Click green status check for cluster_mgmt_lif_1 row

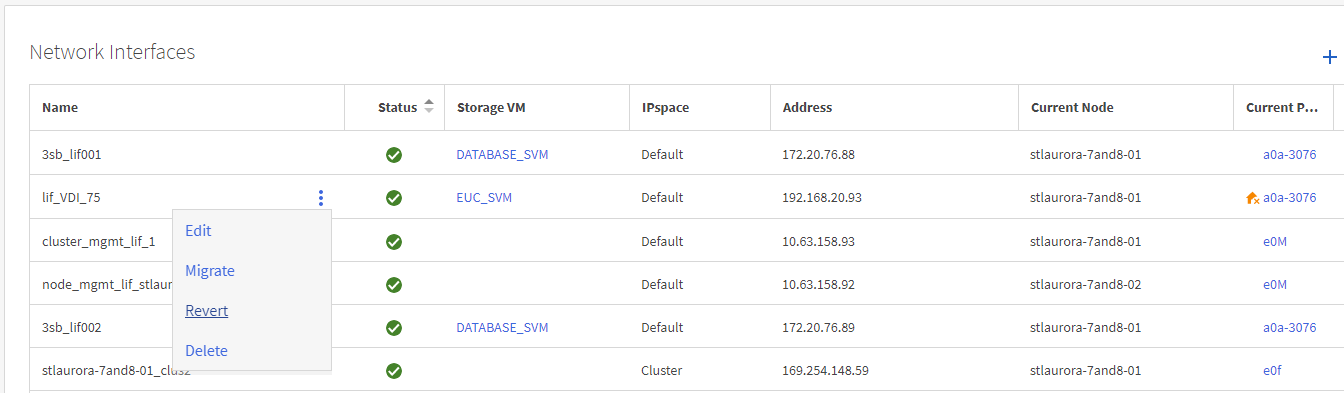pyautogui.click(x=394, y=242)
